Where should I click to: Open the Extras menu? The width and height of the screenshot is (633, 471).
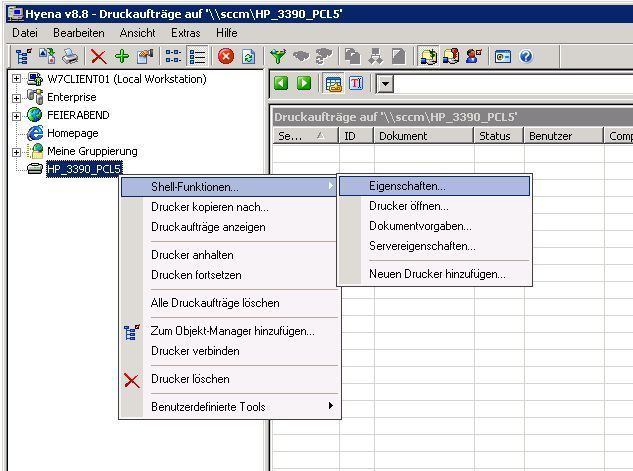tap(186, 33)
